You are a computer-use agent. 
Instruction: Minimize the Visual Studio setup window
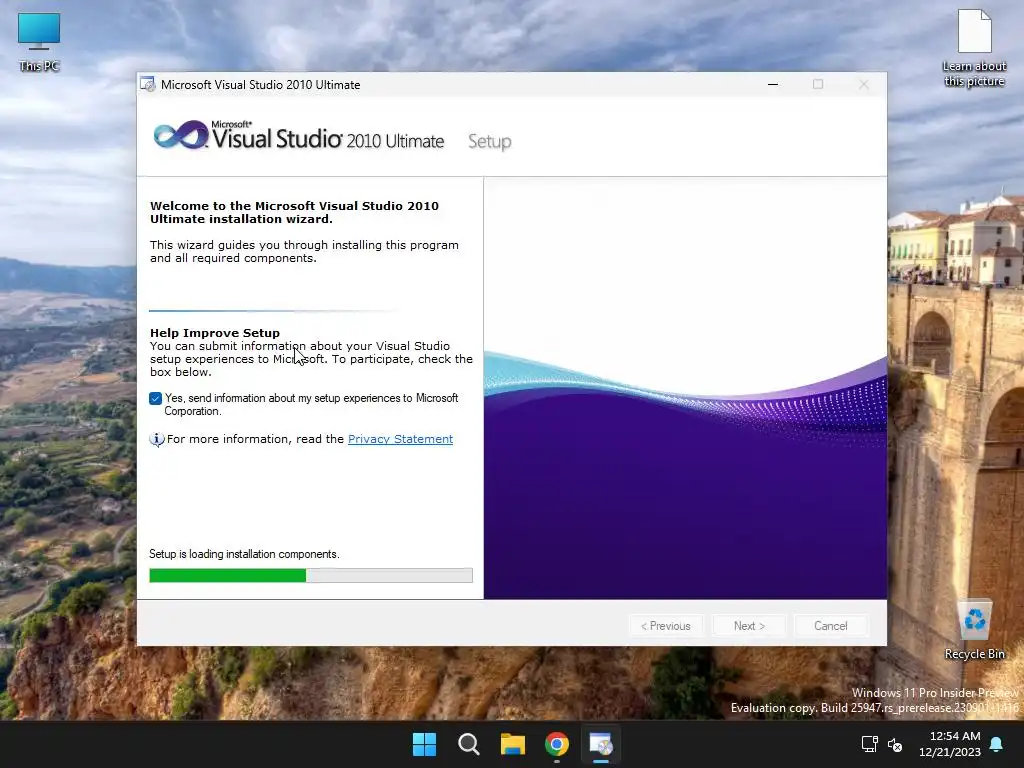pyautogui.click(x=773, y=84)
